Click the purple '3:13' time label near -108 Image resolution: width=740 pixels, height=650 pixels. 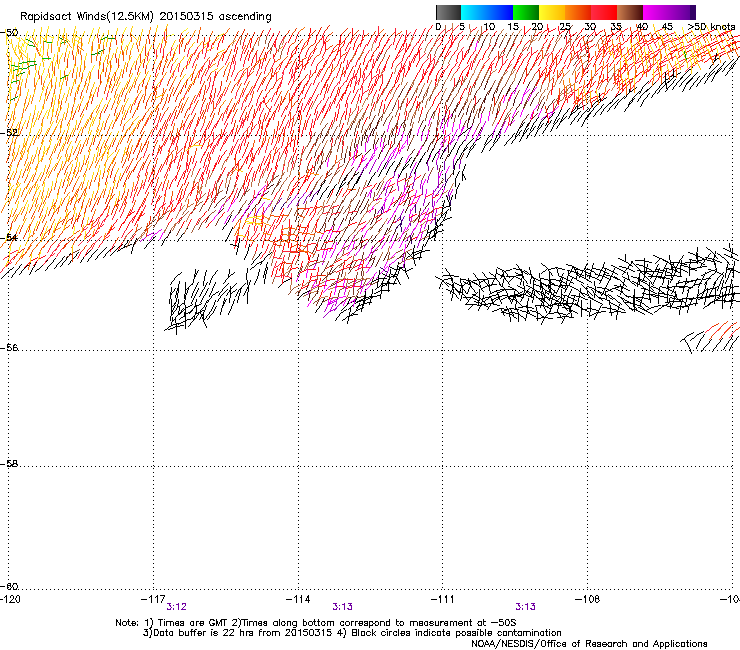click(525, 607)
